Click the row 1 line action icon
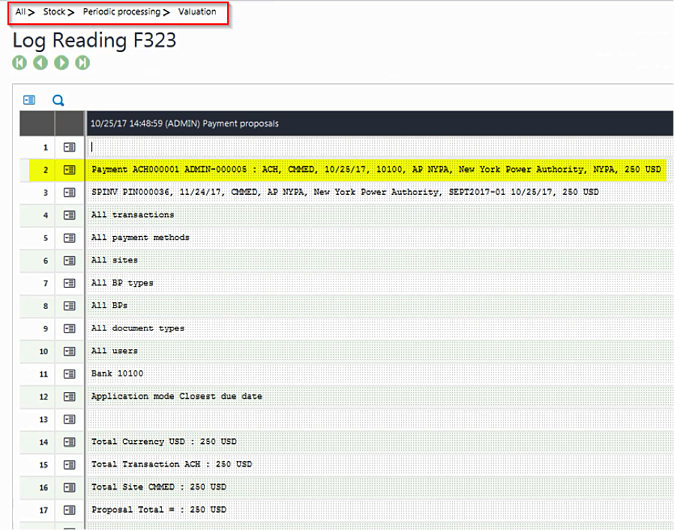Viewport: 674px width, 530px height. pos(69,147)
